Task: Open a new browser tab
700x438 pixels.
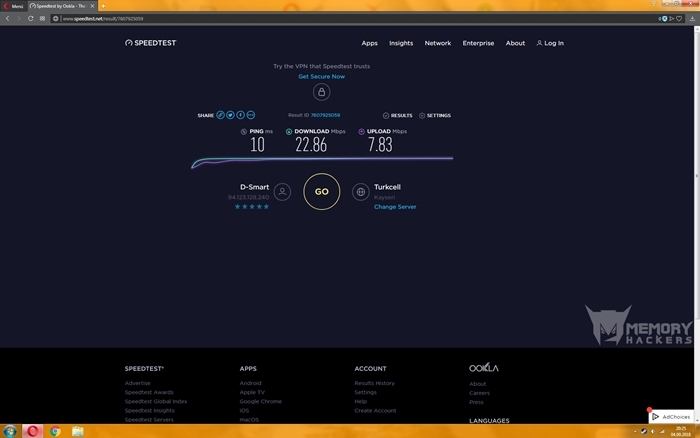Action: pos(103,6)
